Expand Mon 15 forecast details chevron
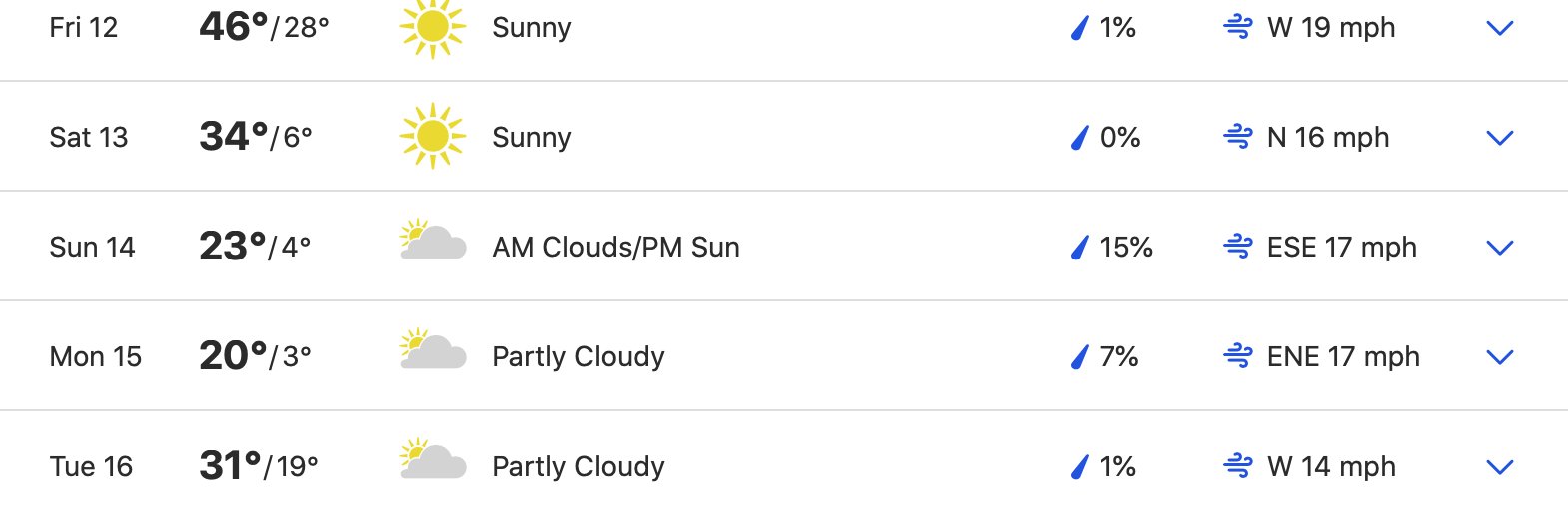This screenshot has height=519, width=1568. [x=1500, y=357]
